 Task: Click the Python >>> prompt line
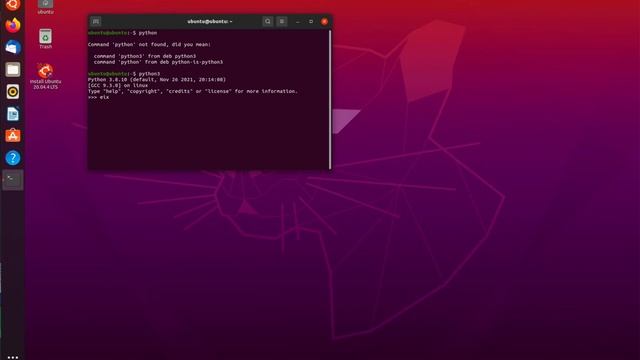tap(98, 97)
